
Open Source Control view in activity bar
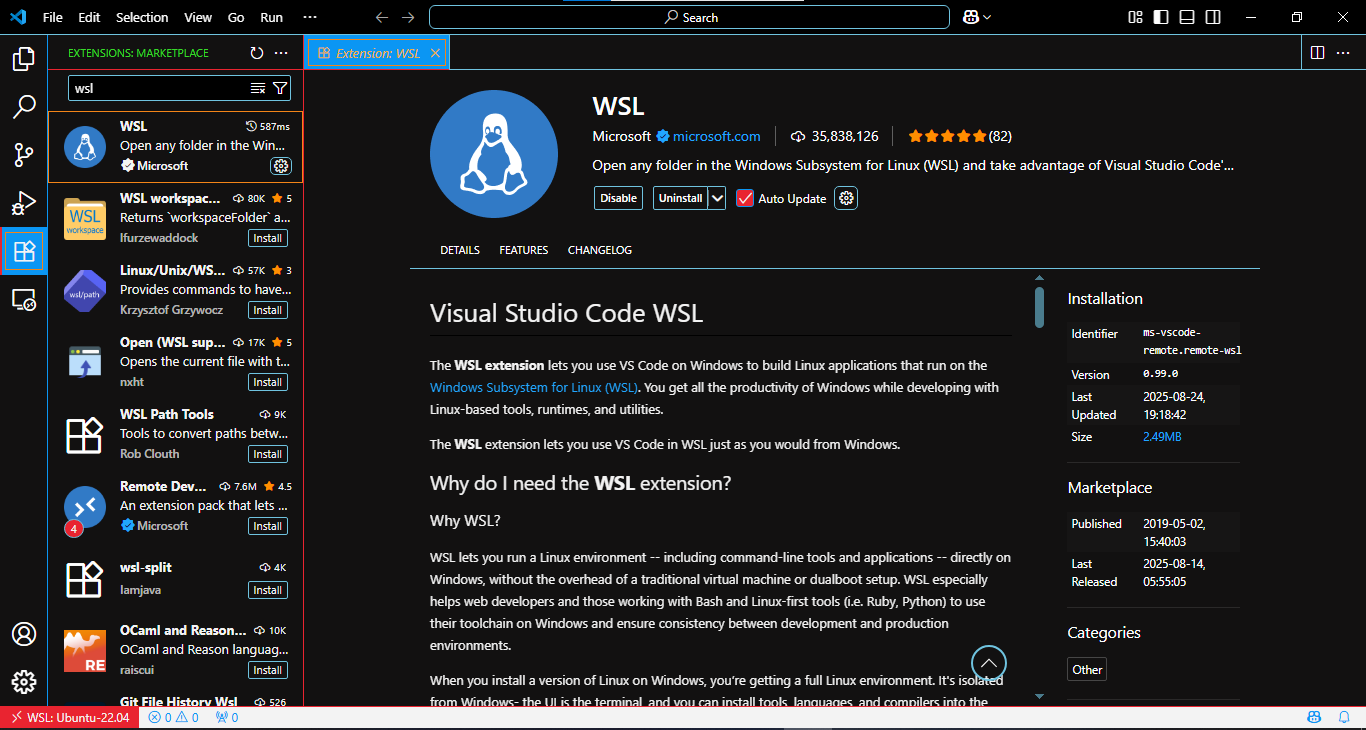[24, 155]
